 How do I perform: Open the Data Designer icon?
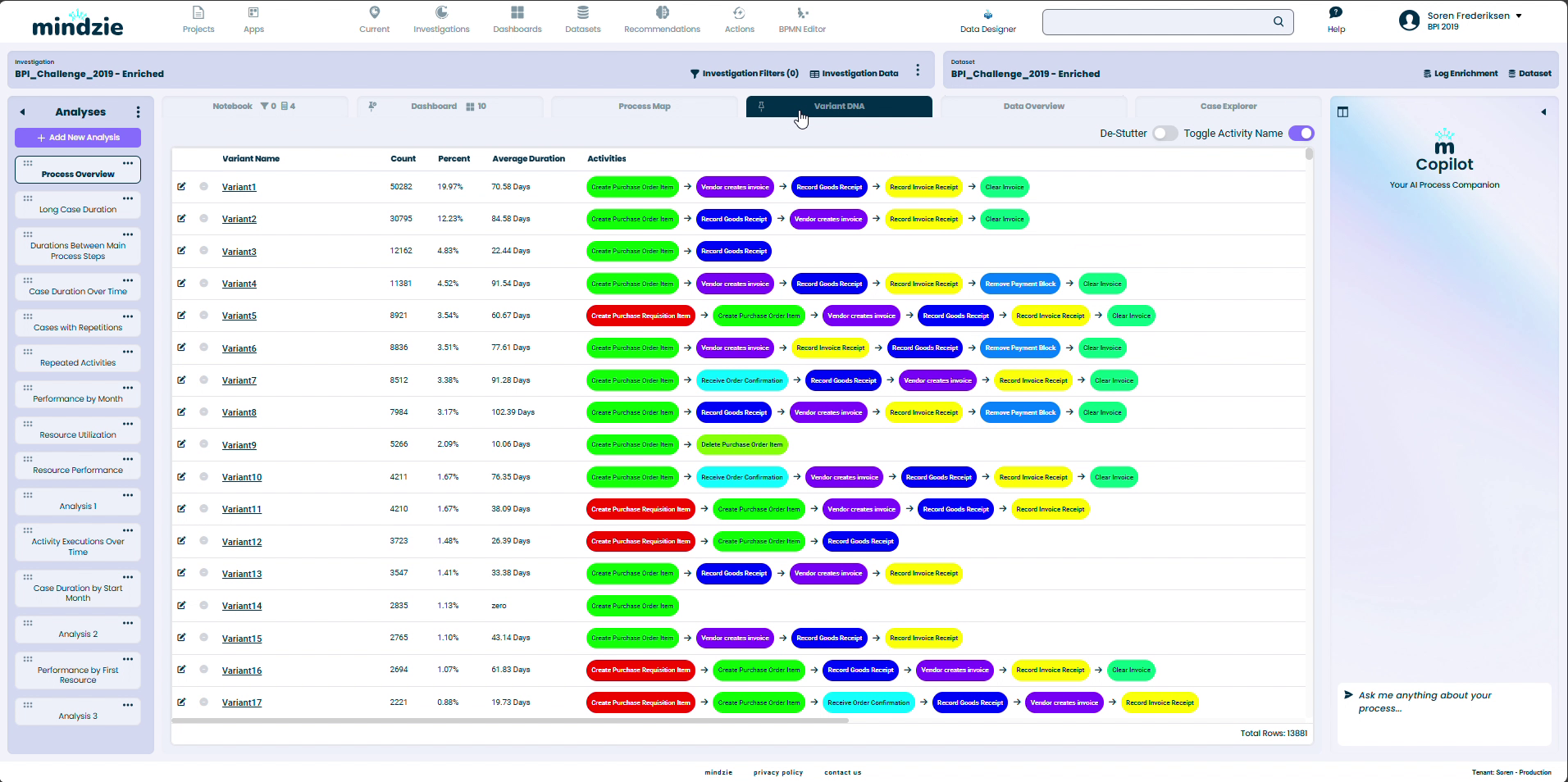coord(987,15)
